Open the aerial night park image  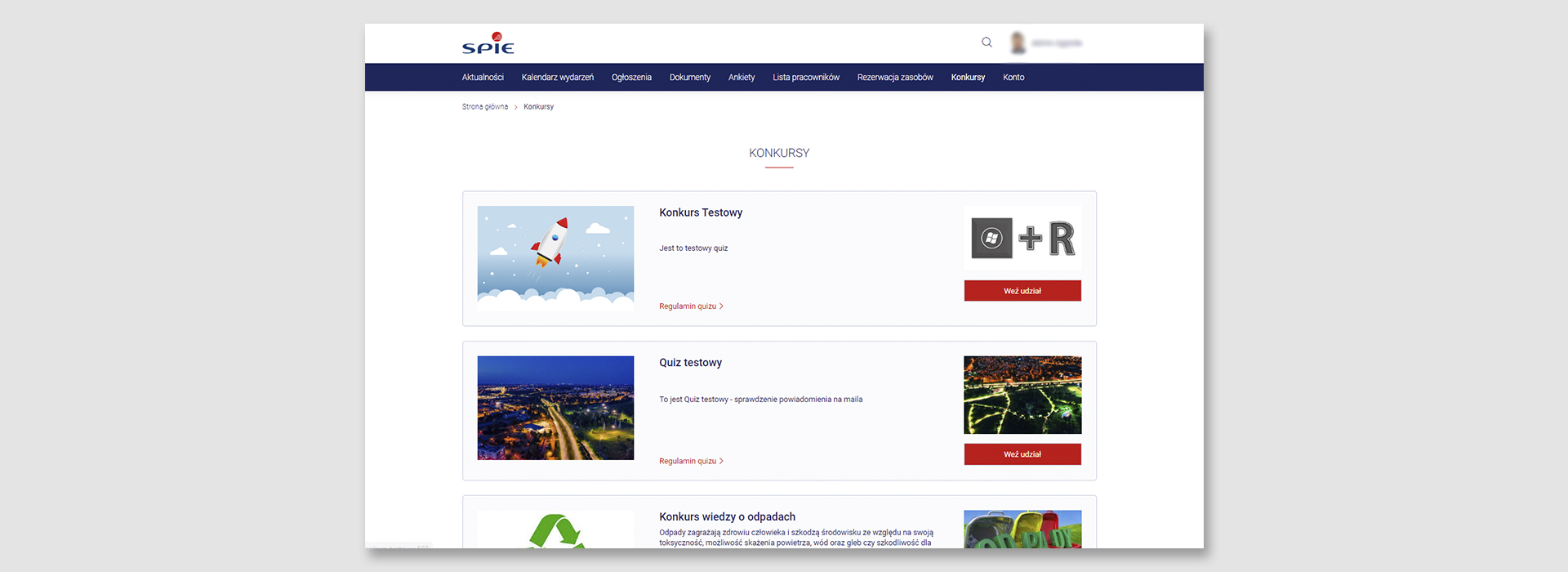point(1022,395)
